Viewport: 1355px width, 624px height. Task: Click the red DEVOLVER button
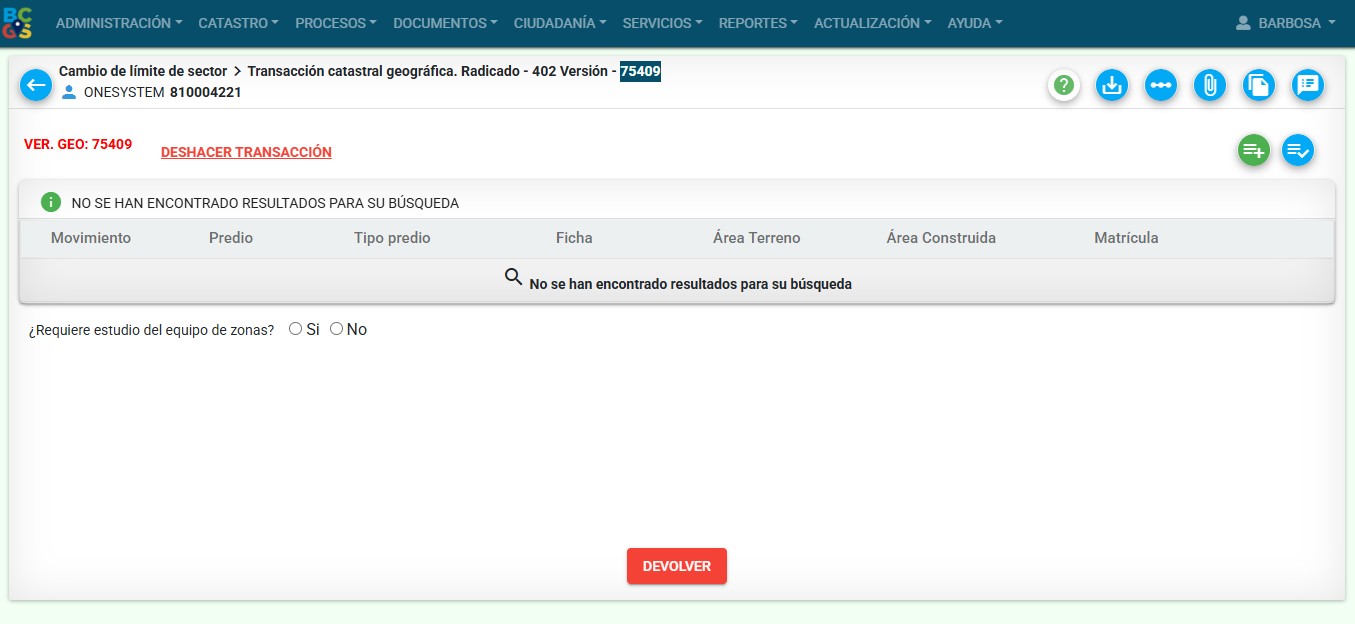click(676, 566)
